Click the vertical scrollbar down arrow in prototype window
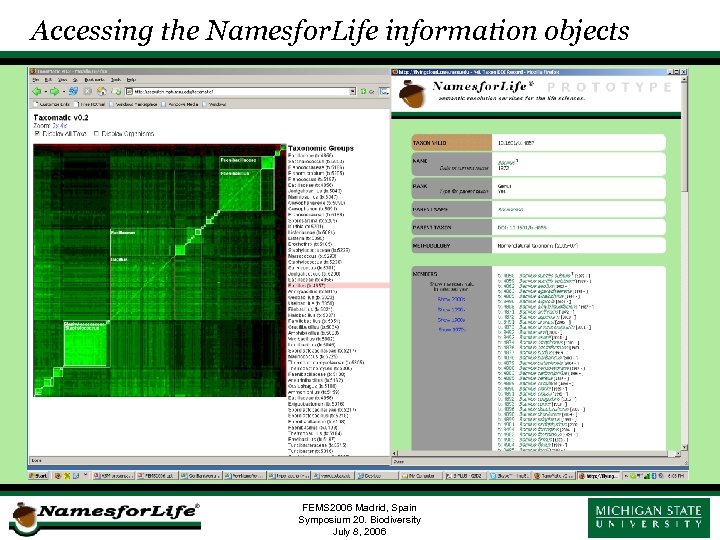Screen dimensions: 720x540 pos(684,447)
